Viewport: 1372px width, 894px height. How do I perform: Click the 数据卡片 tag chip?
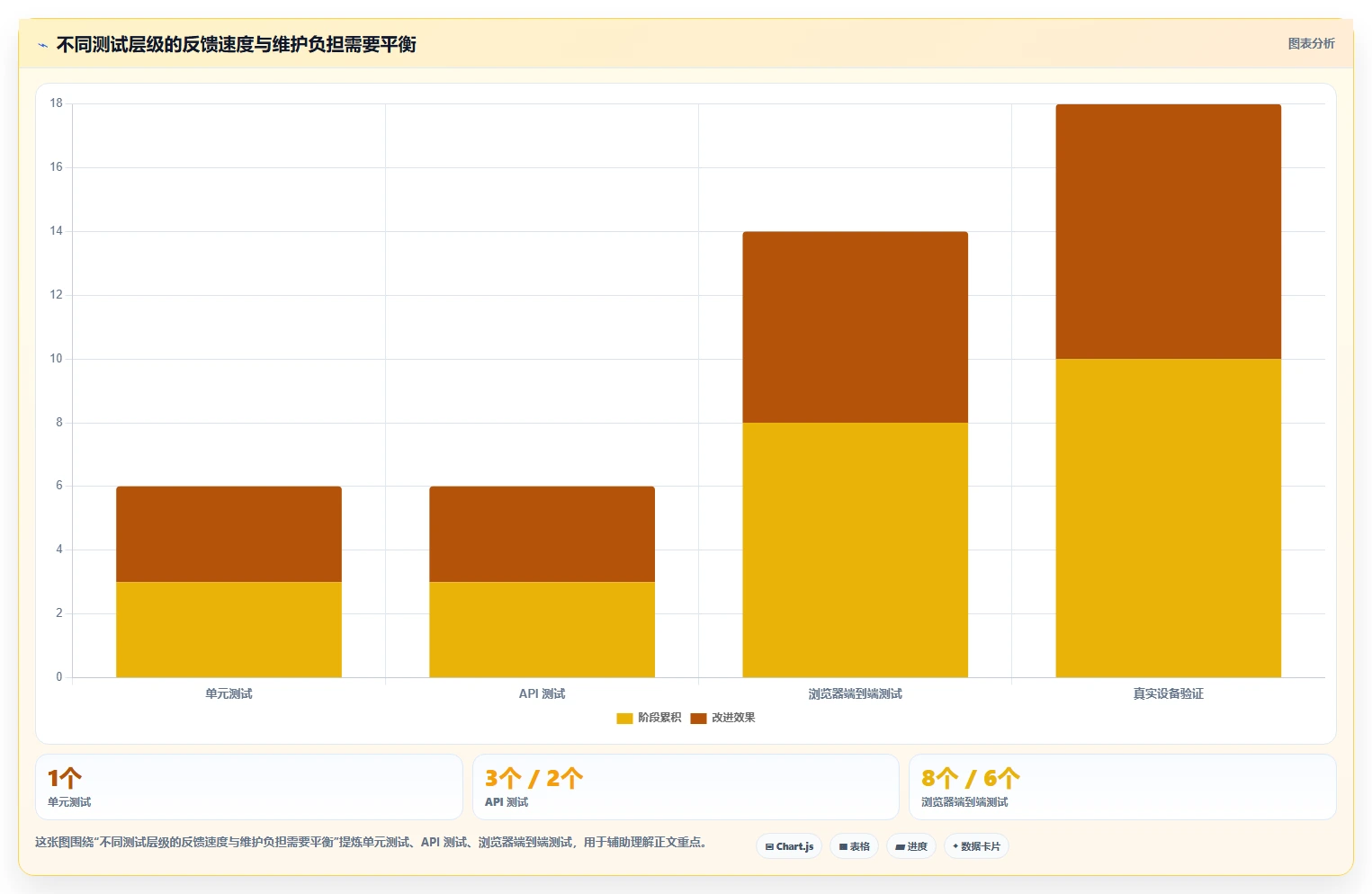[976, 846]
